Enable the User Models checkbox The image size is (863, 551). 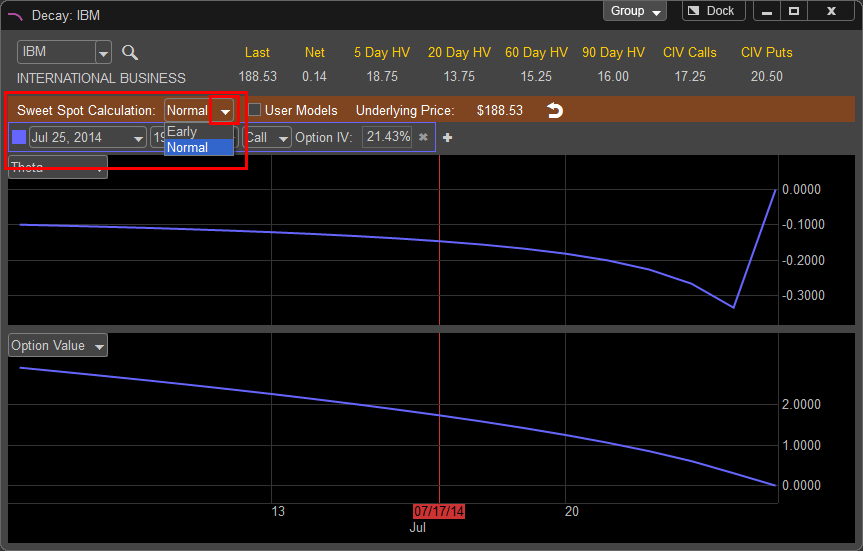(x=254, y=110)
